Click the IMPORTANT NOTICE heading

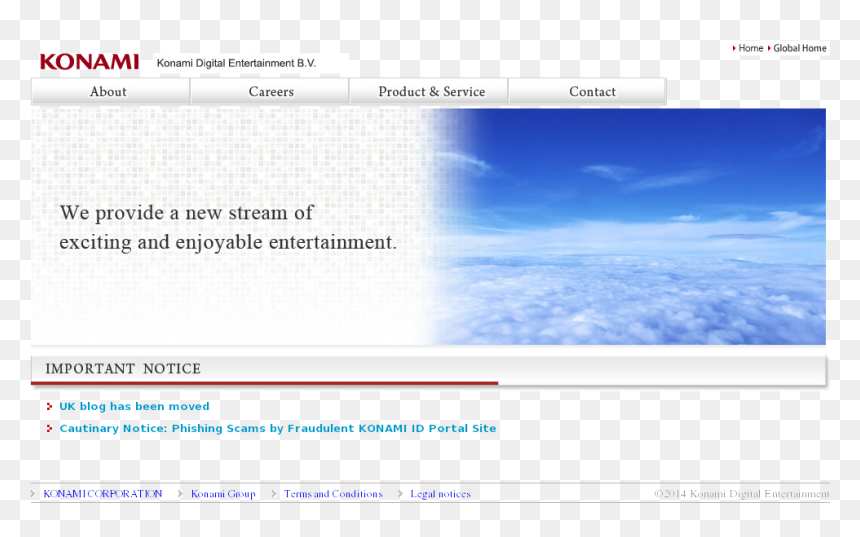pos(123,369)
